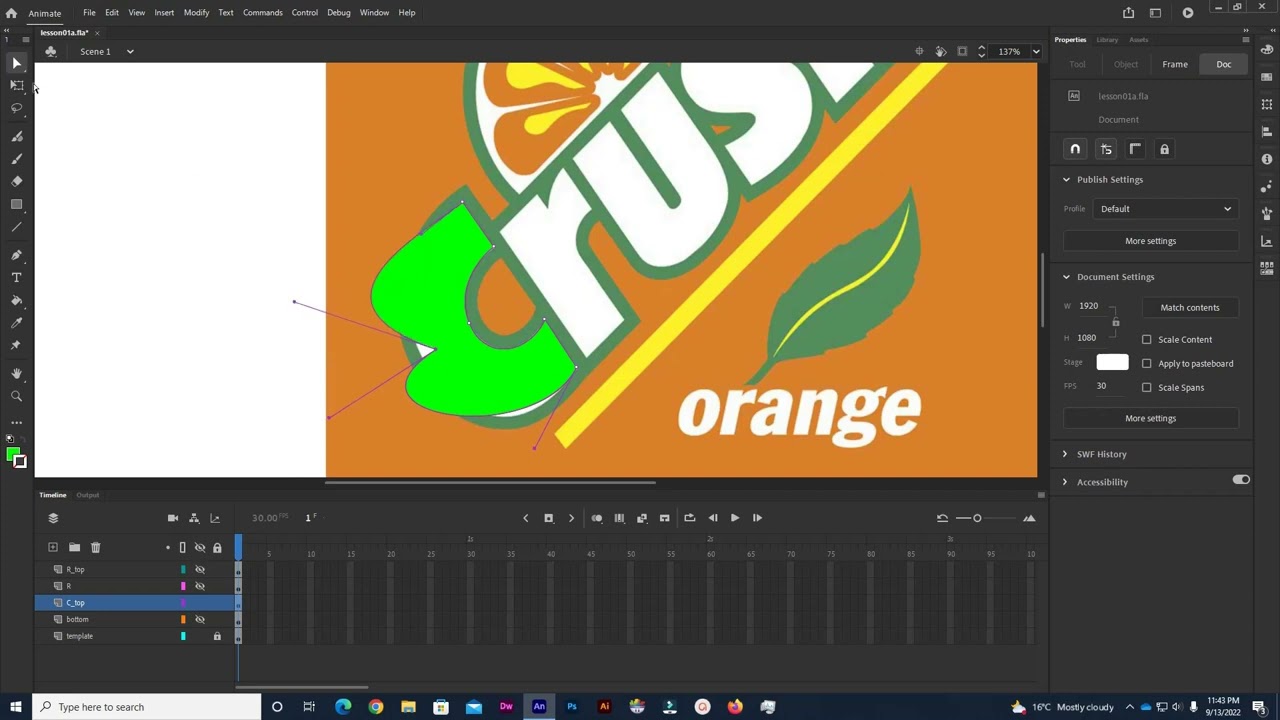Select the Zoom magnifier tool

(16, 396)
